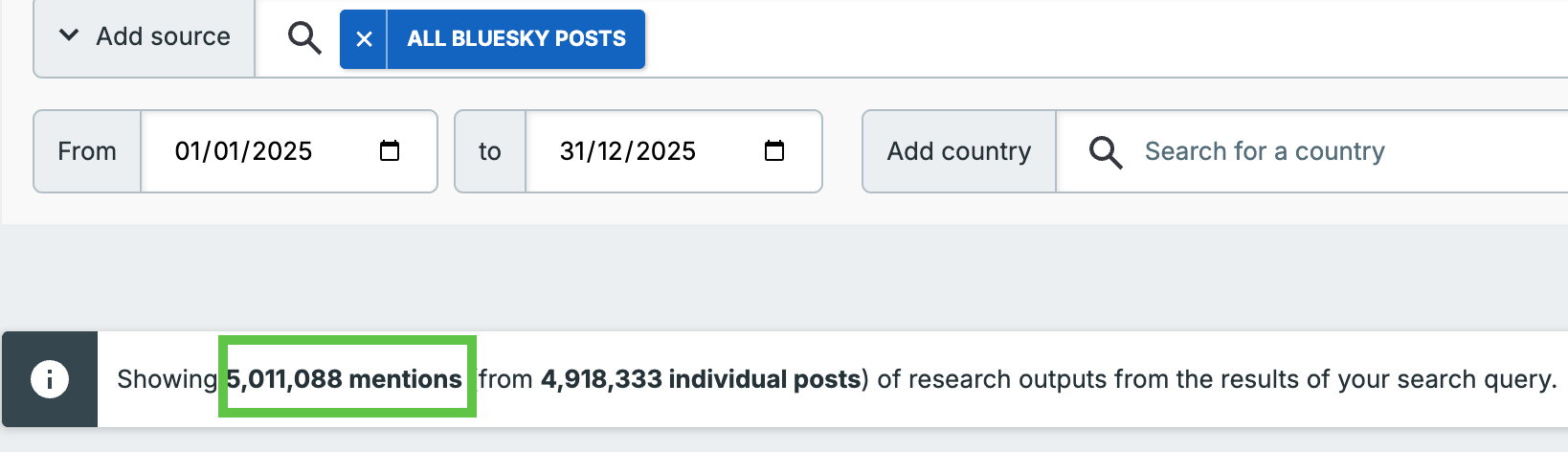Select the ALL BLUESKY POSTS chip label

pyautogui.click(x=516, y=39)
